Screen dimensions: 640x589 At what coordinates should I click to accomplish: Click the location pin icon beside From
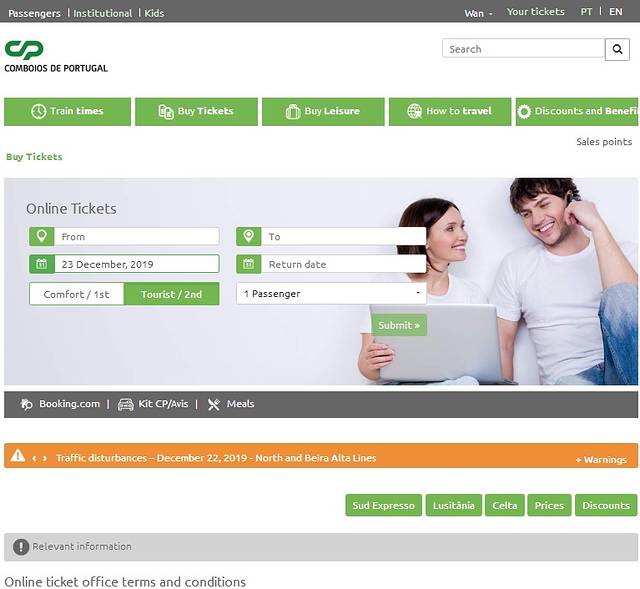41,237
